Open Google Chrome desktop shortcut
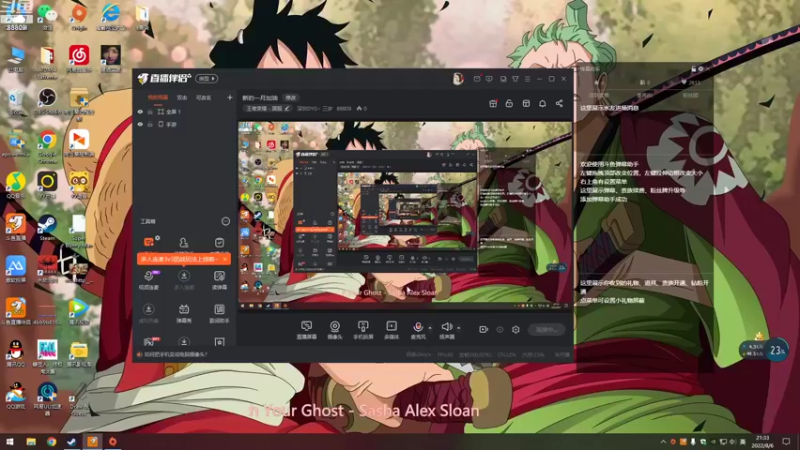800x450 pixels. [x=47, y=146]
